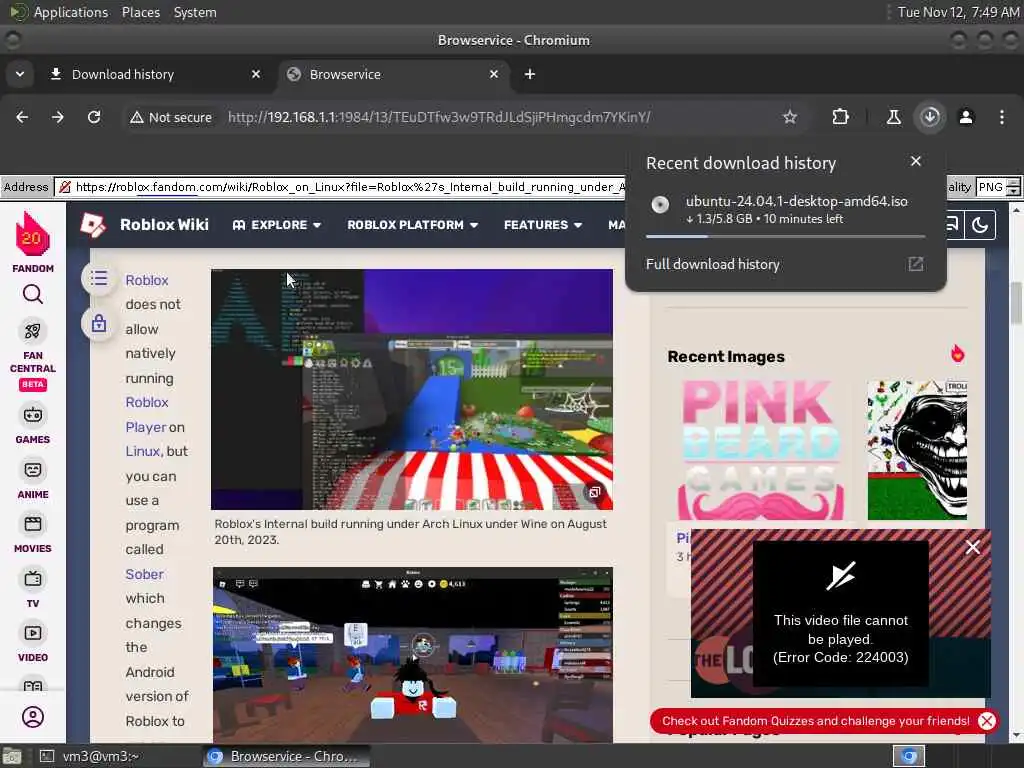1024x768 pixels.
Task: Toggle dark theme with the moon icon
Action: (980, 225)
